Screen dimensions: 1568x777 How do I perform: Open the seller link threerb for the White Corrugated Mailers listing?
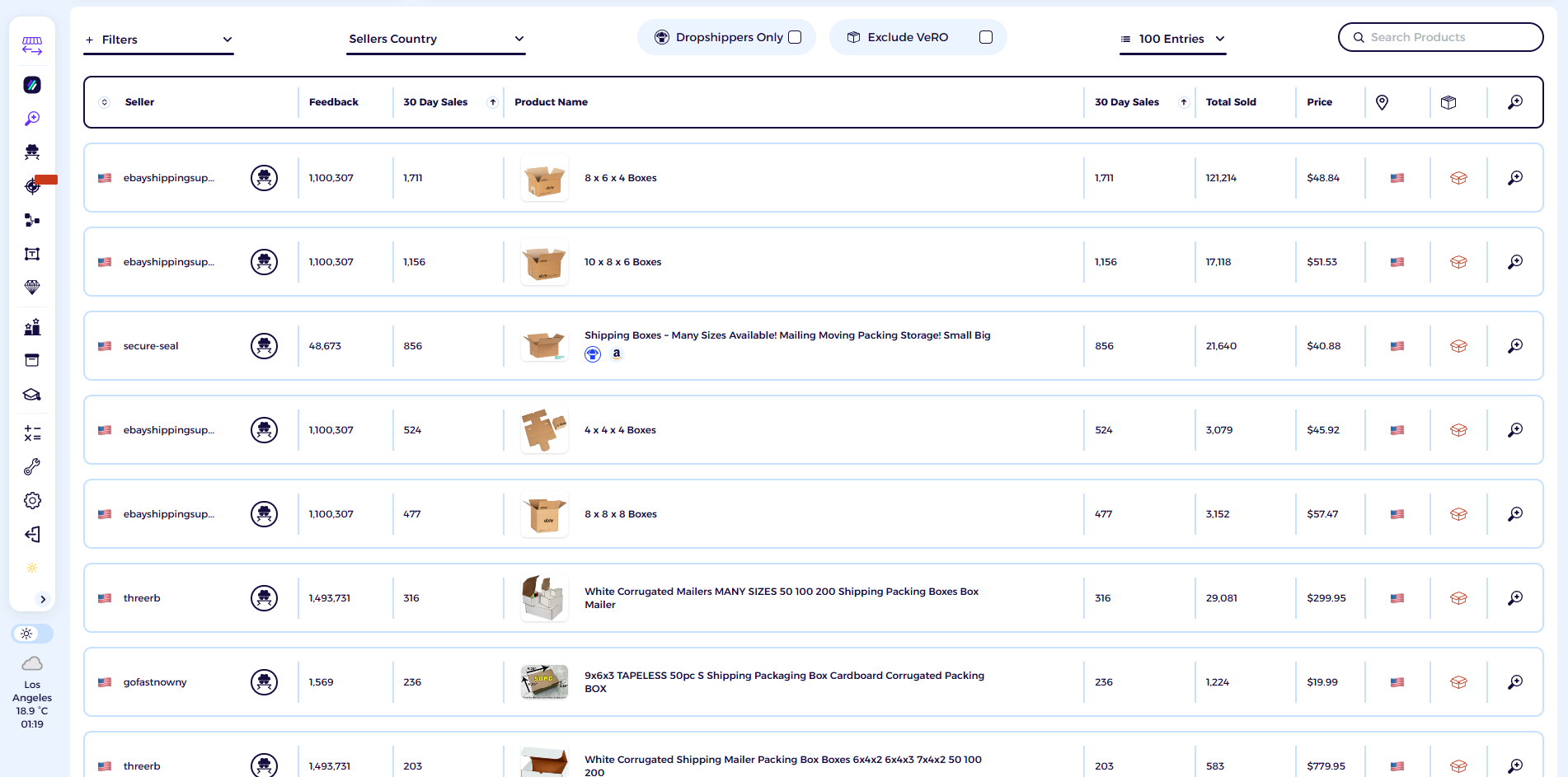click(x=142, y=598)
